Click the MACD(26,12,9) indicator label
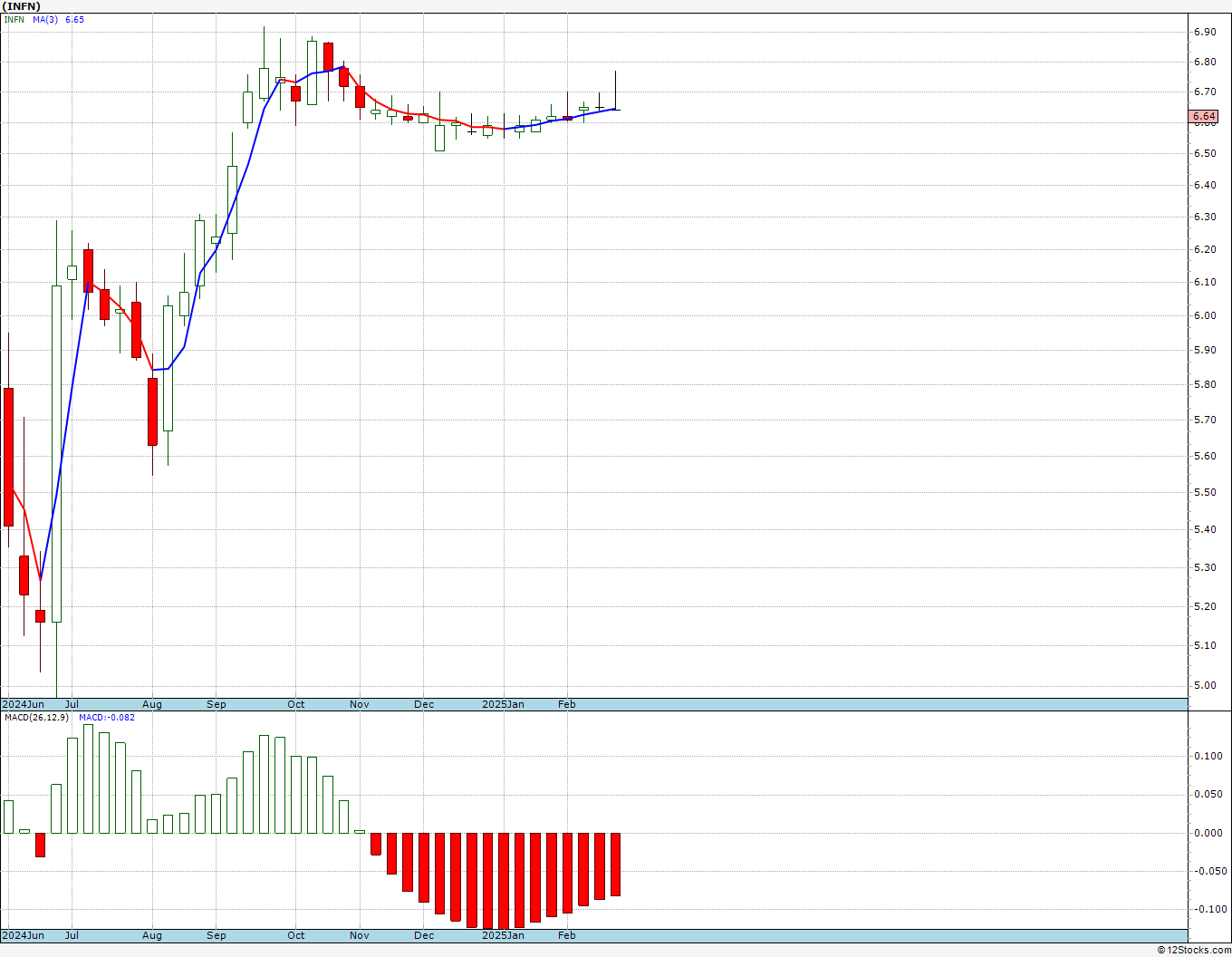The image size is (1232, 957). [x=36, y=717]
